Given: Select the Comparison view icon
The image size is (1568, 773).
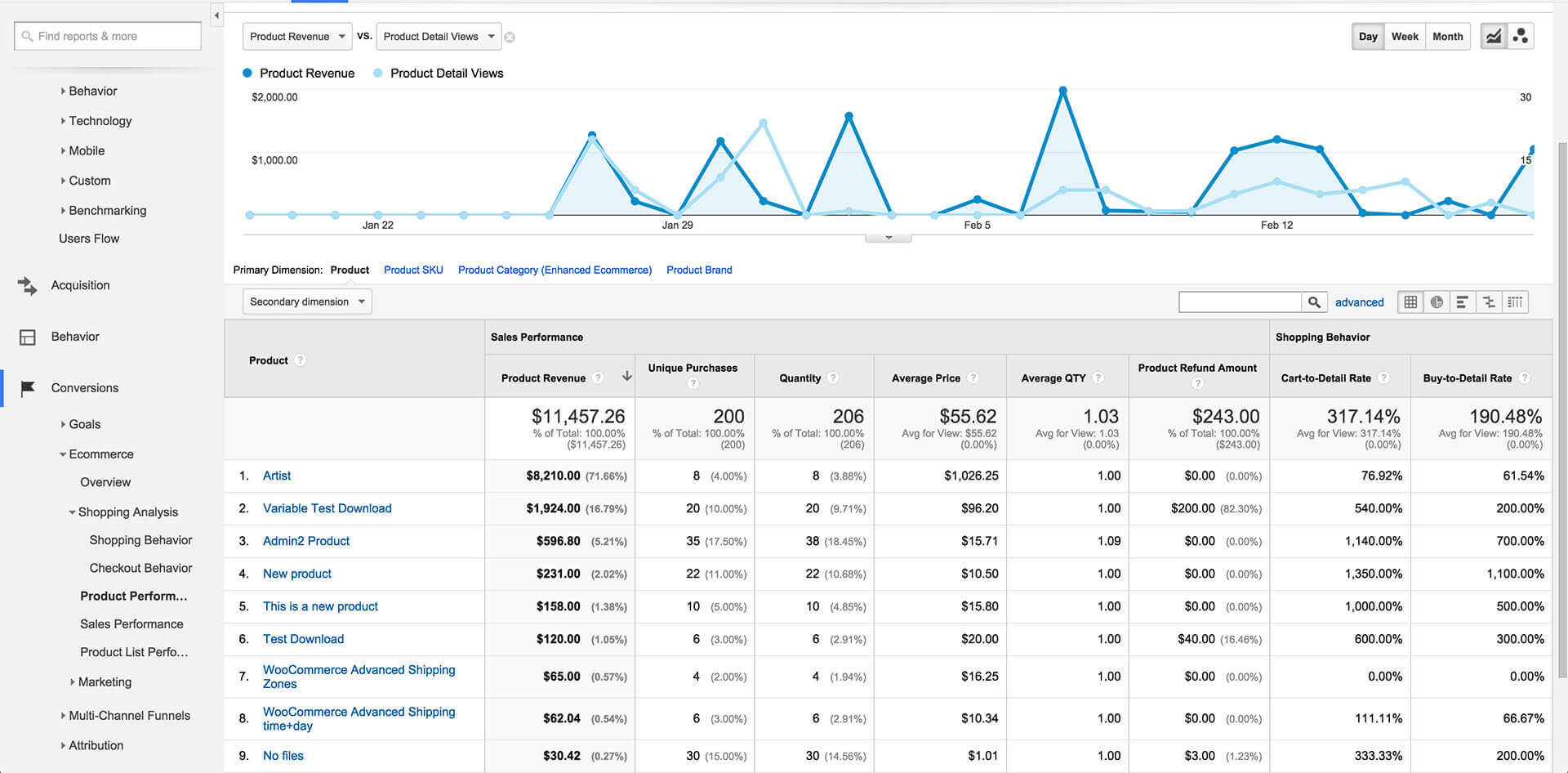Looking at the screenshot, I should (x=1489, y=302).
